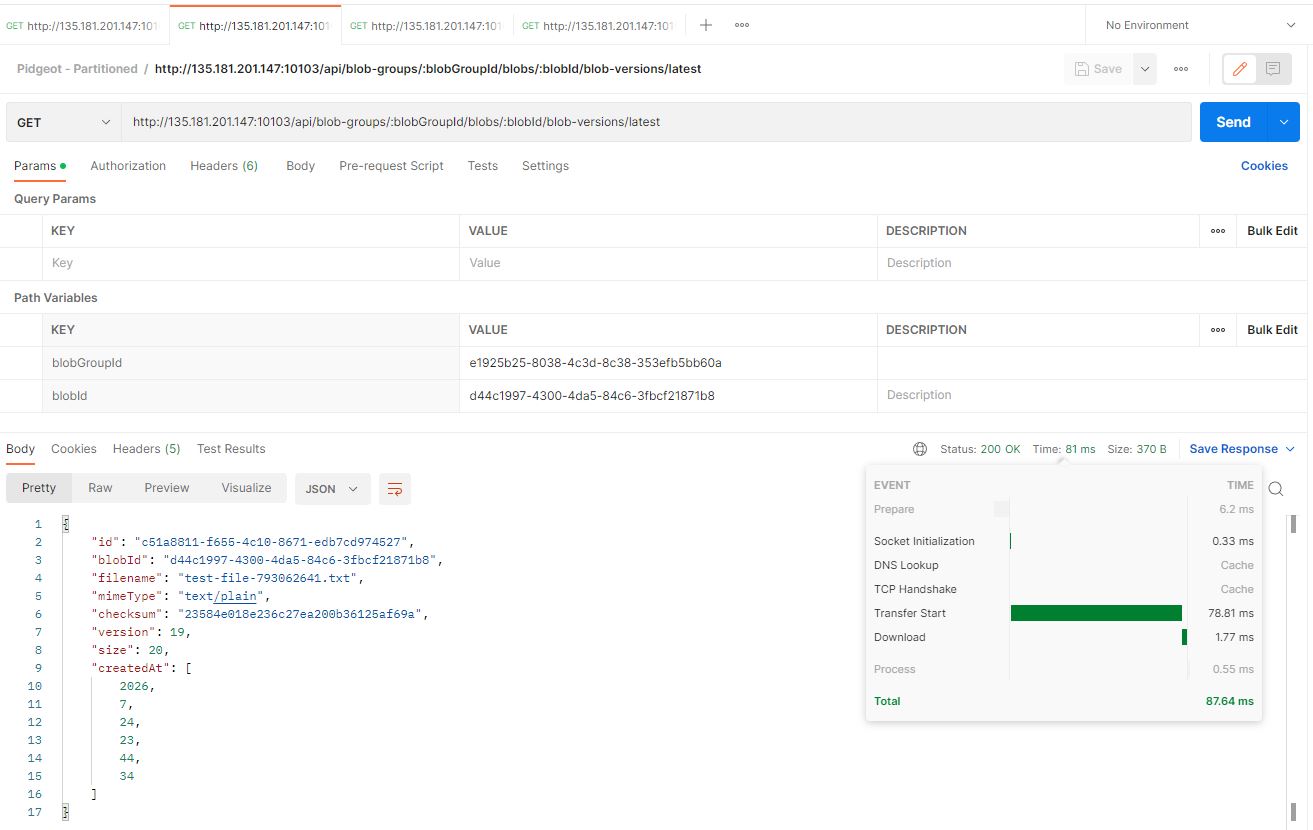Select the response Body tab
This screenshot has width=1313, height=830.
pyautogui.click(x=20, y=449)
